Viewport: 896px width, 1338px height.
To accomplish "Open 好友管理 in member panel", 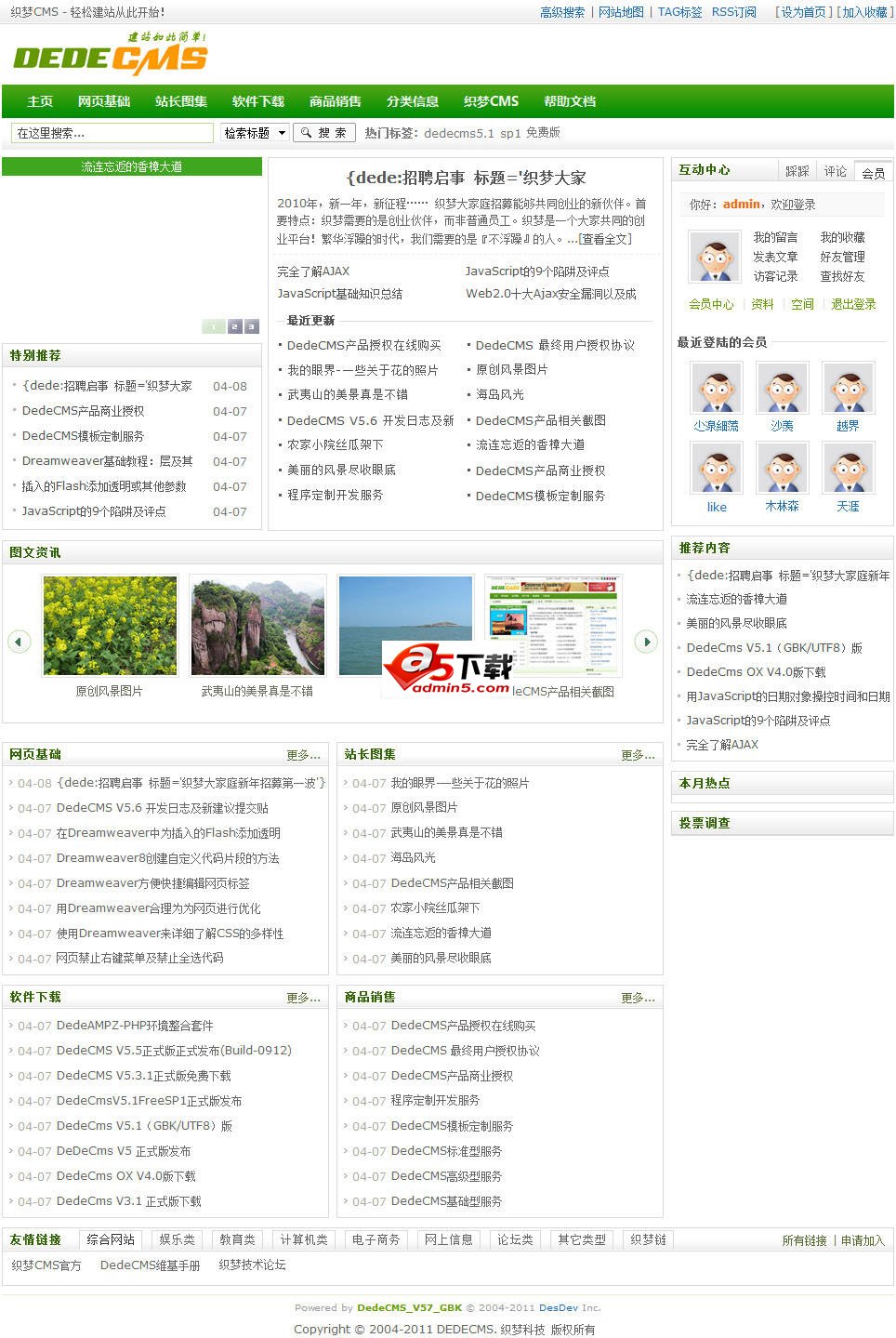I will pyautogui.click(x=842, y=257).
